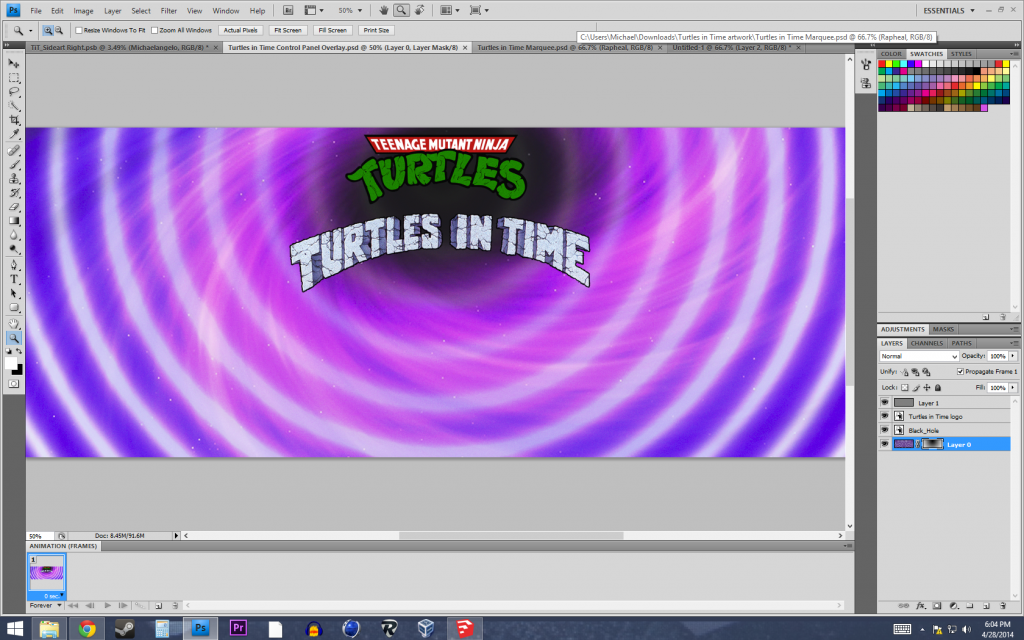1024x640 pixels.
Task: Select the Shape tool
Action: (x=14, y=308)
